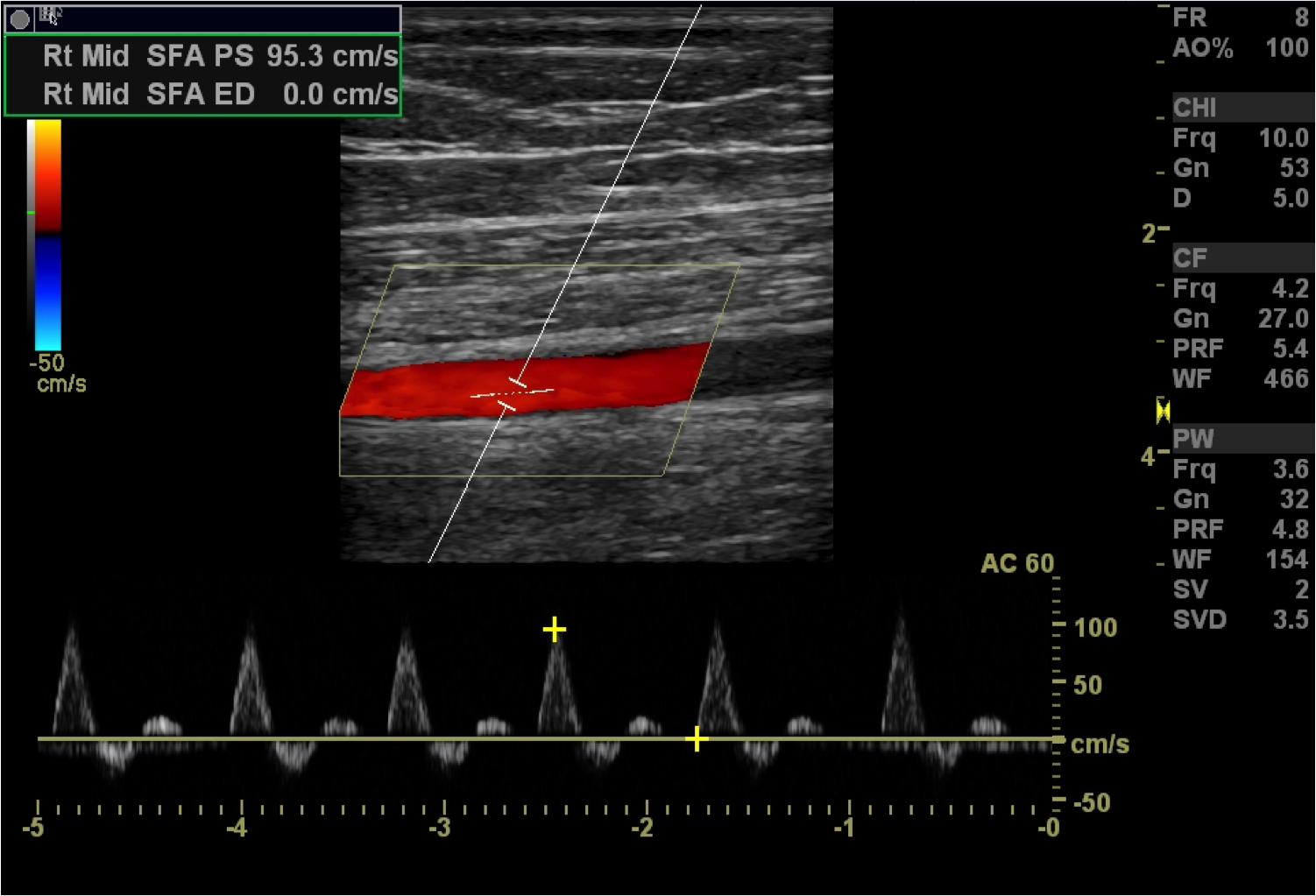Click the 100 mark on velocity scale
Image resolution: width=1316 pixels, height=896 pixels.
coord(1095,627)
